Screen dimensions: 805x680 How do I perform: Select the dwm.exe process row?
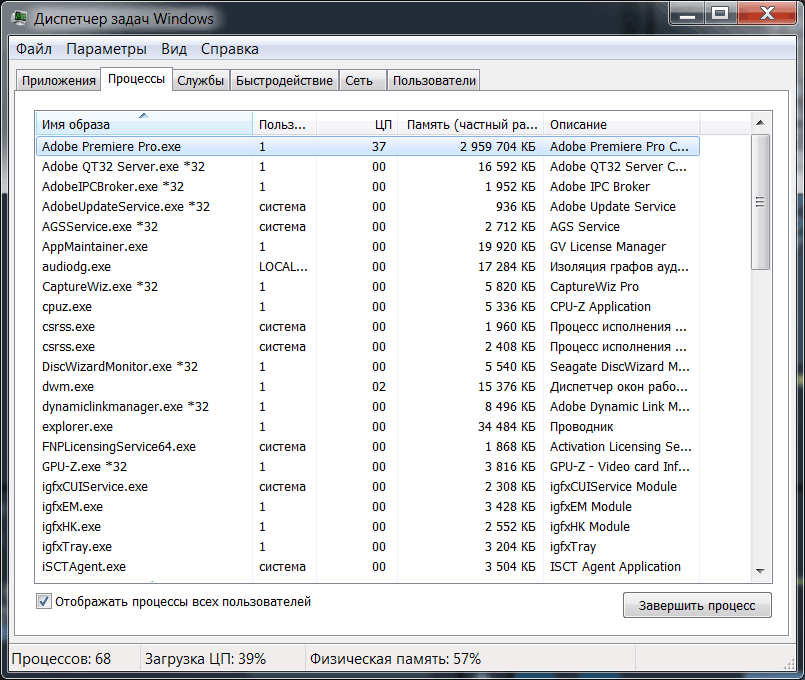(68, 387)
